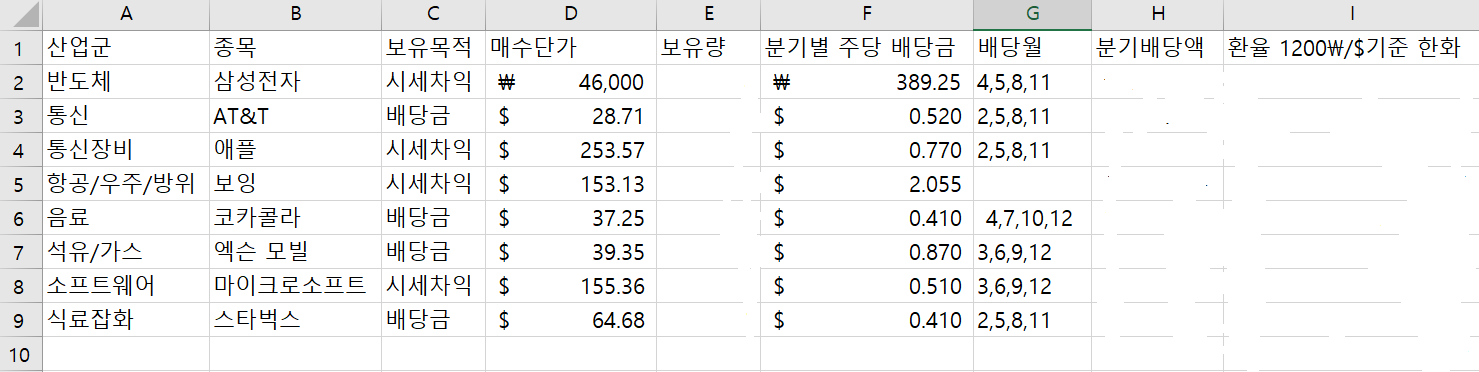Click the 46,000 price cell
Image resolution: width=1479 pixels, height=372 pixels.
571,81
